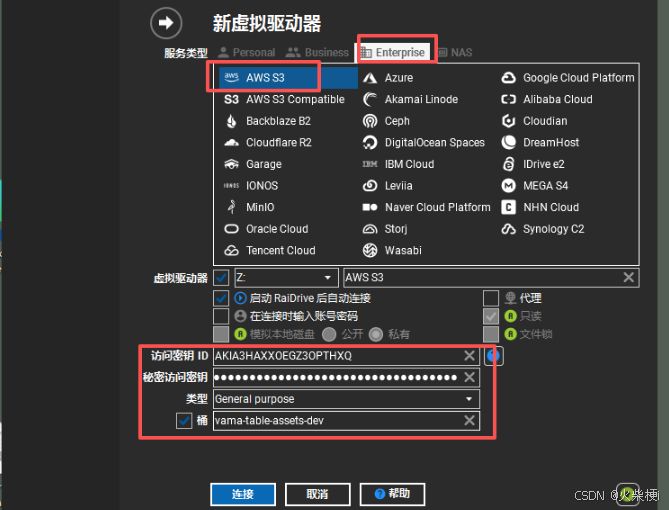The image size is (669, 510).
Task: Open the drive letter Z: dropdown
Action: [286, 278]
